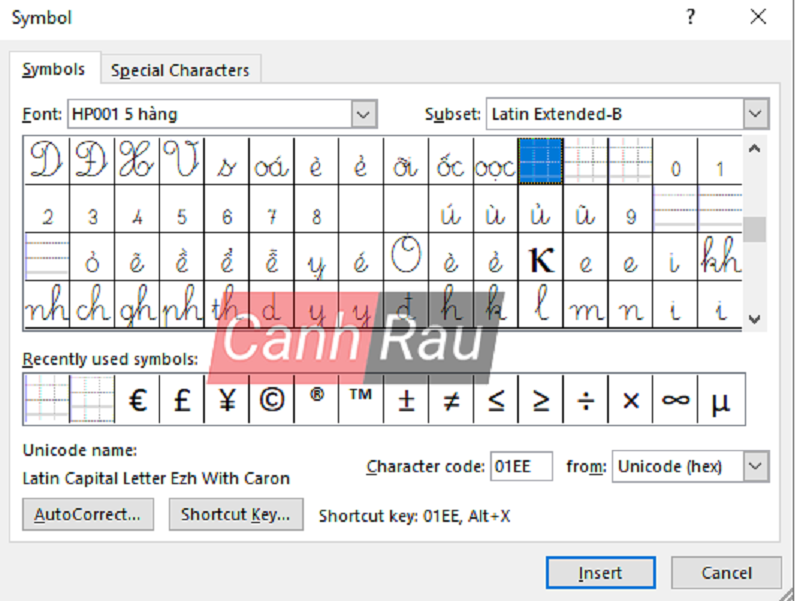Pick the plus-minus ± symbol
The width and height of the screenshot is (800, 601).
pos(405,401)
